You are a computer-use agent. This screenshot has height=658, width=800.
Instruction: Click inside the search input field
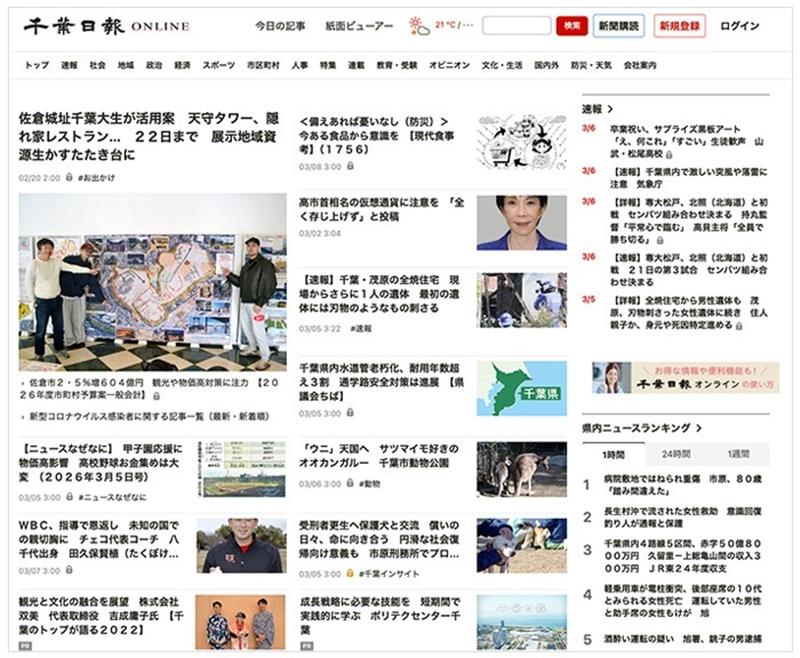pos(517,27)
